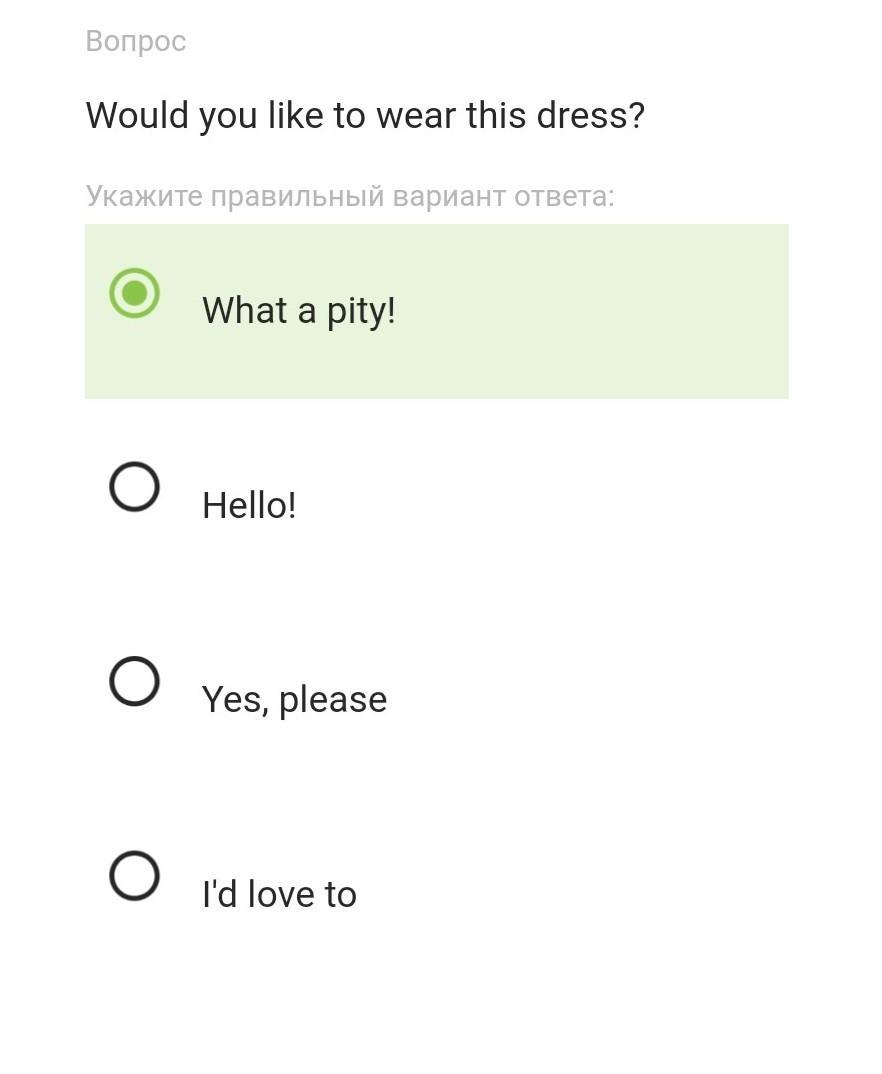Image resolution: width=882 pixels, height=1074 pixels.
Task: Click the 'I'd love to' answer label
Action: tap(279, 894)
